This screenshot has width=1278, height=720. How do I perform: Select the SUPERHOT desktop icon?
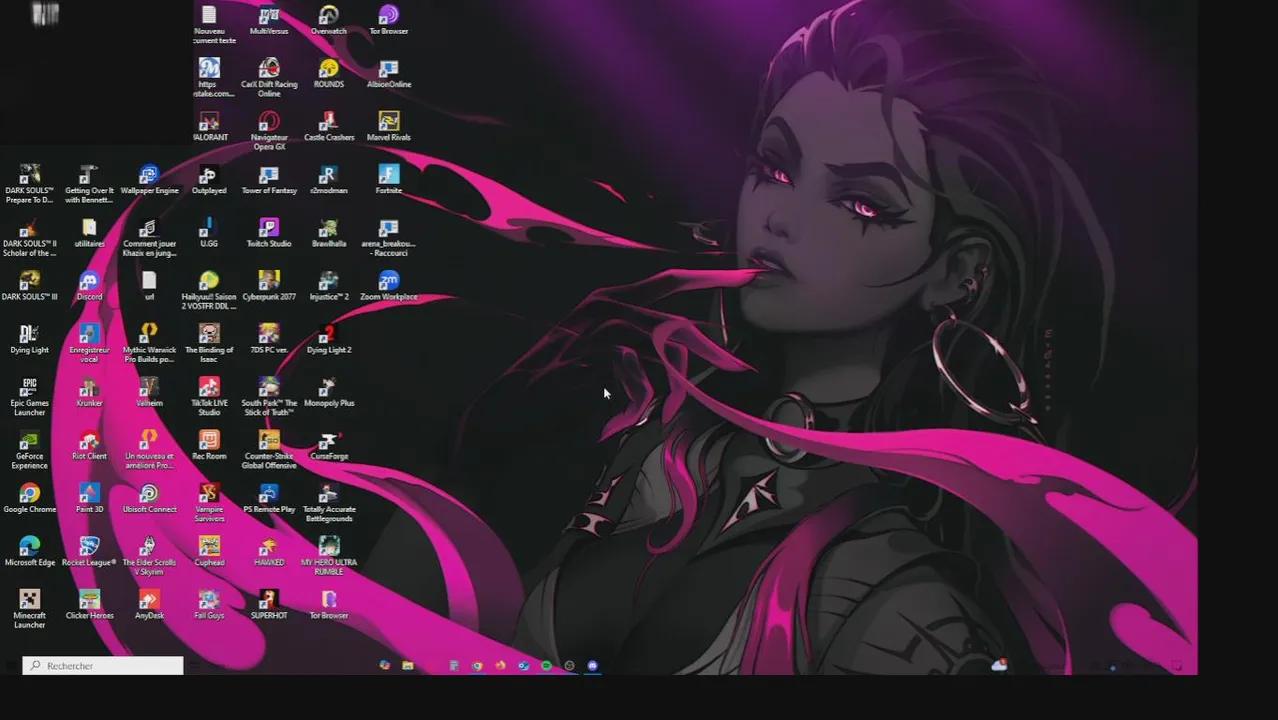click(269, 604)
